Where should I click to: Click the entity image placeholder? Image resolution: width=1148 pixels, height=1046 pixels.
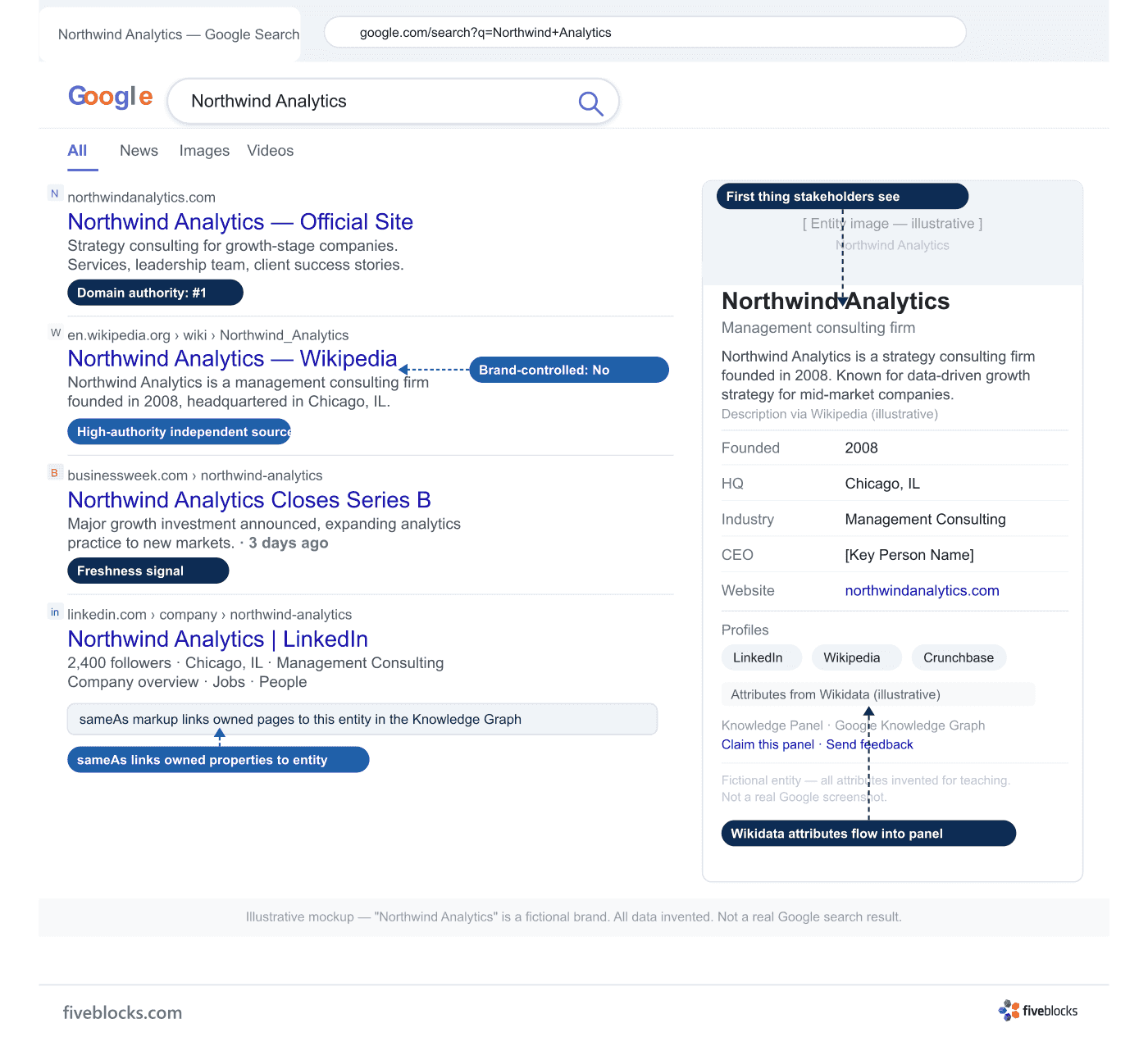click(x=892, y=234)
